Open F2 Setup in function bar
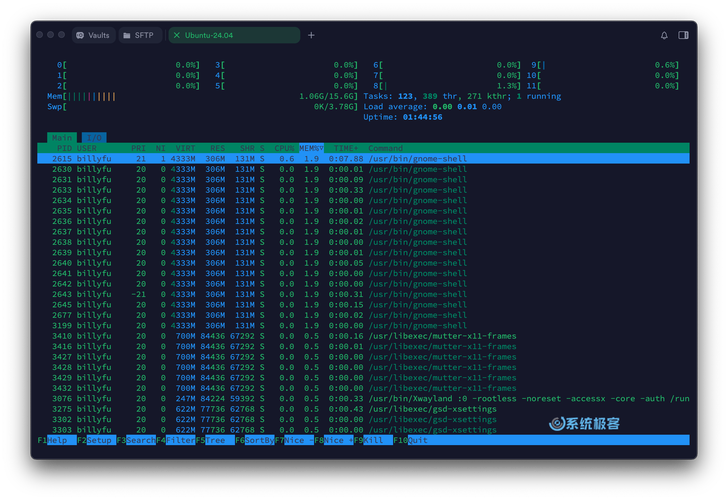This screenshot has height=500, width=728. (x=96, y=440)
